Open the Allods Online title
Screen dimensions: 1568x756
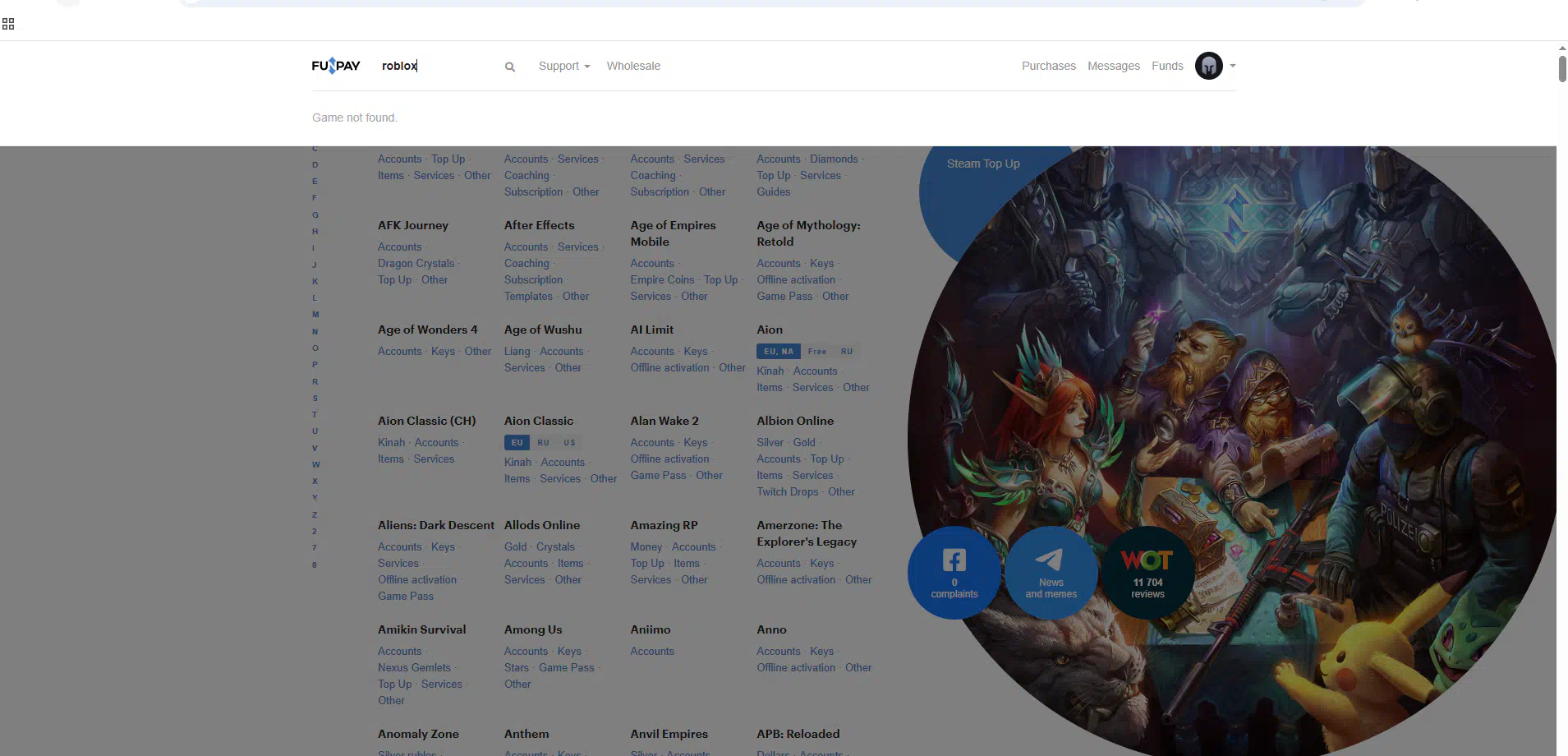(542, 525)
